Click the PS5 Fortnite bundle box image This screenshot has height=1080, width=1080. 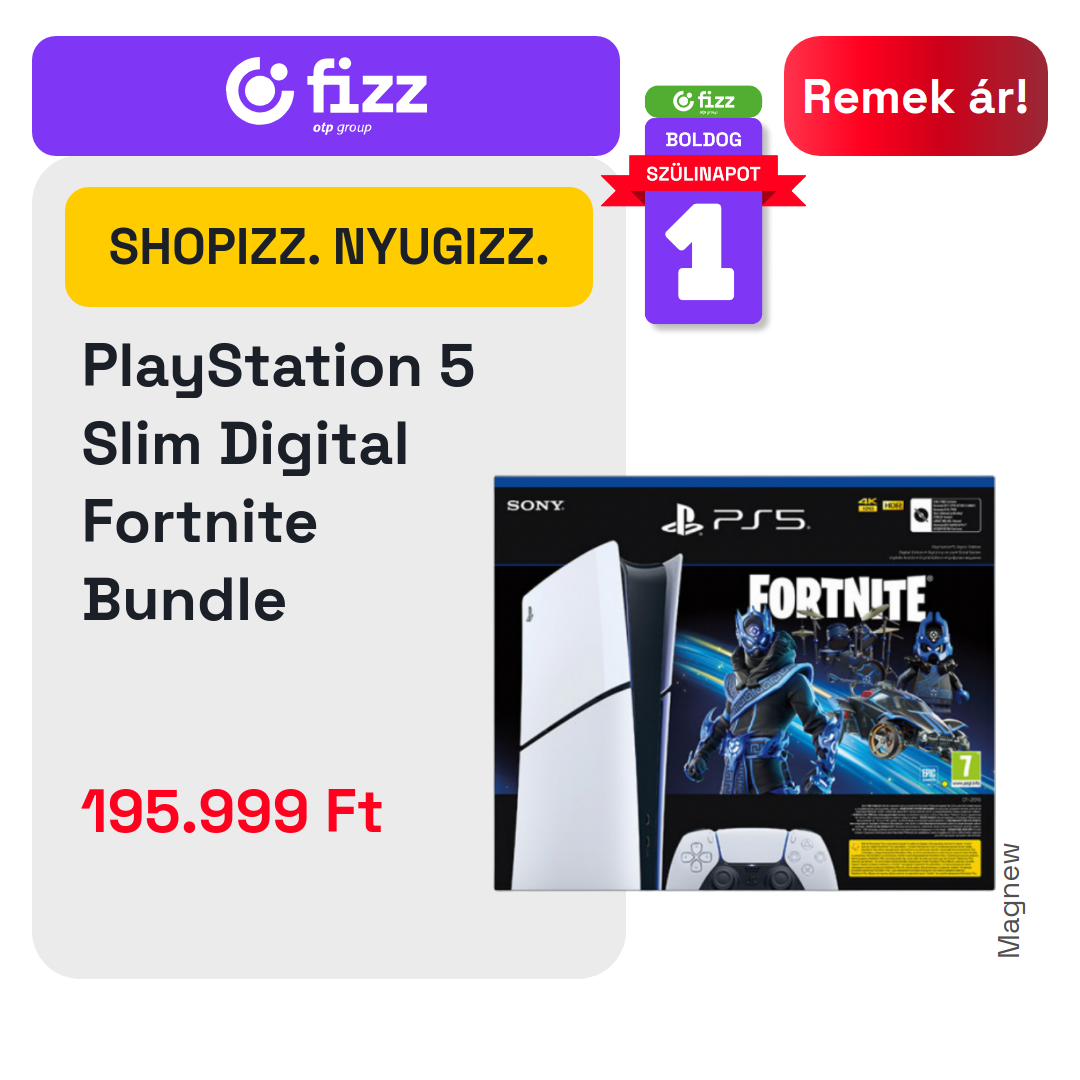click(x=744, y=683)
